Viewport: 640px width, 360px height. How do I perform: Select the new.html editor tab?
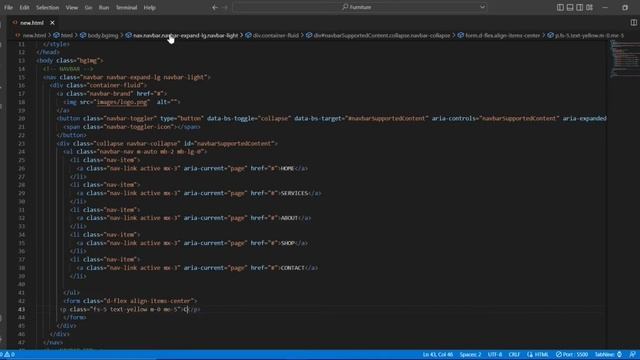pyautogui.click(x=31, y=23)
